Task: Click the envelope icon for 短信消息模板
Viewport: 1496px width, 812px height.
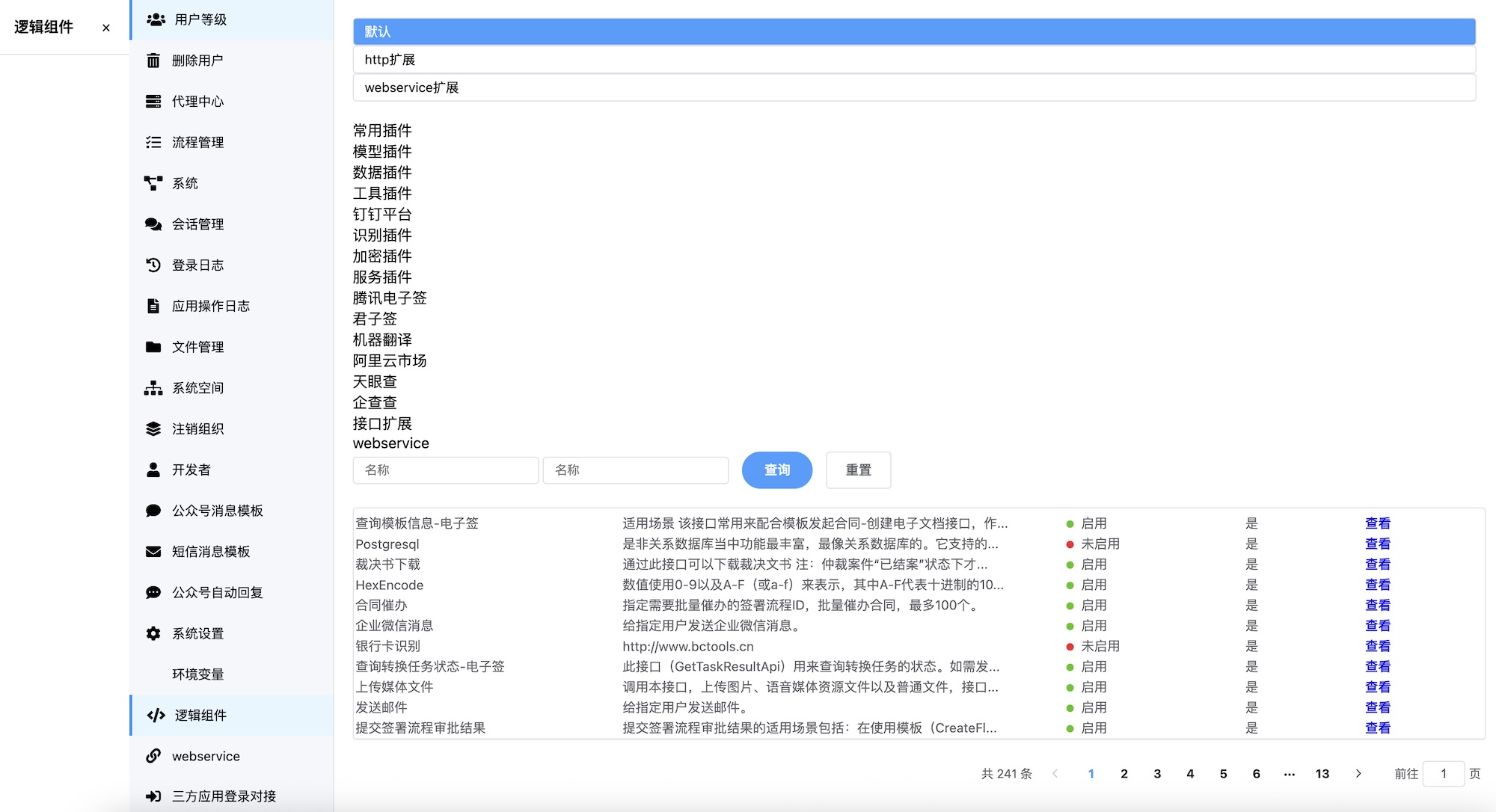Action: coord(153,552)
